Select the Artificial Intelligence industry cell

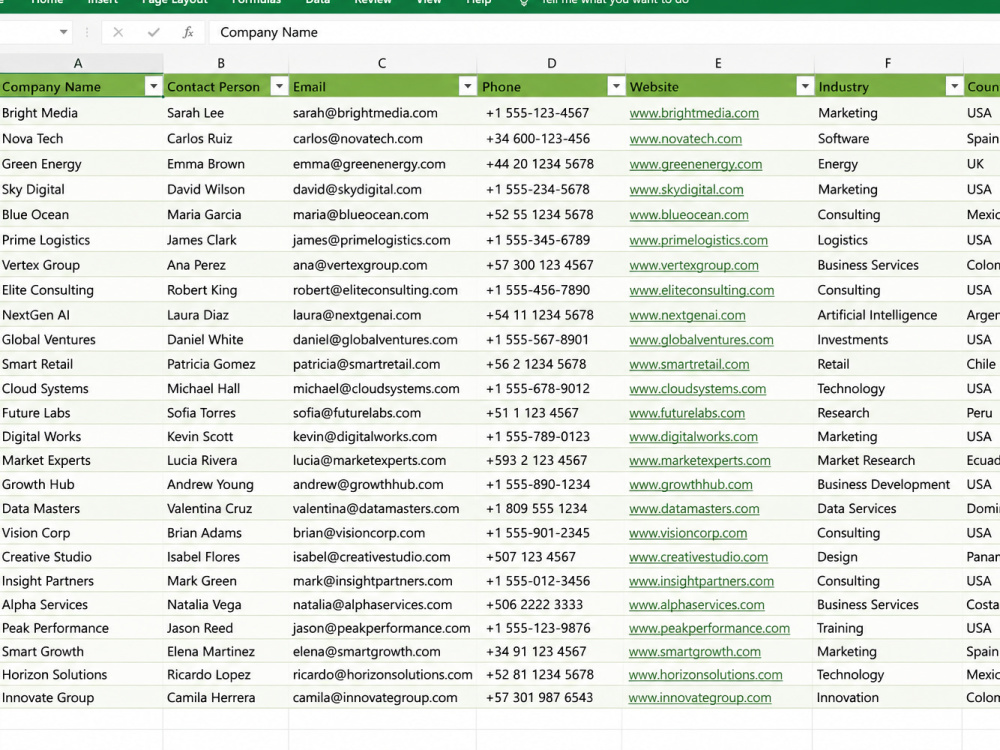coord(888,315)
